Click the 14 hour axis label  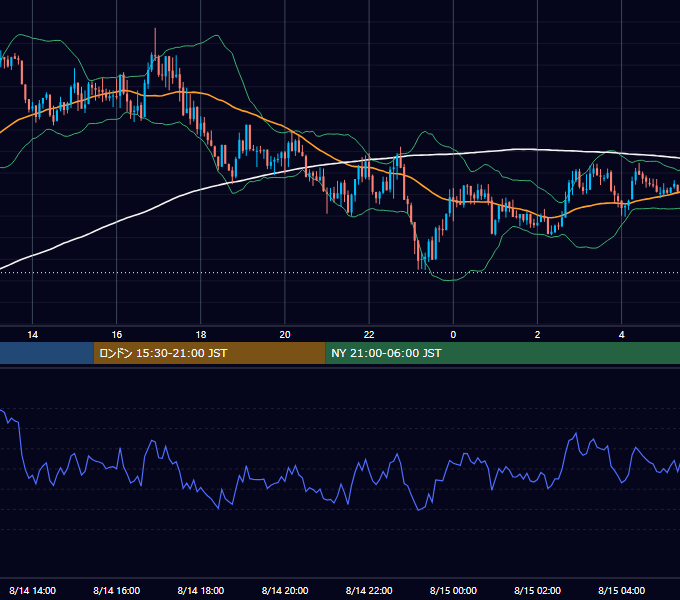click(33, 335)
